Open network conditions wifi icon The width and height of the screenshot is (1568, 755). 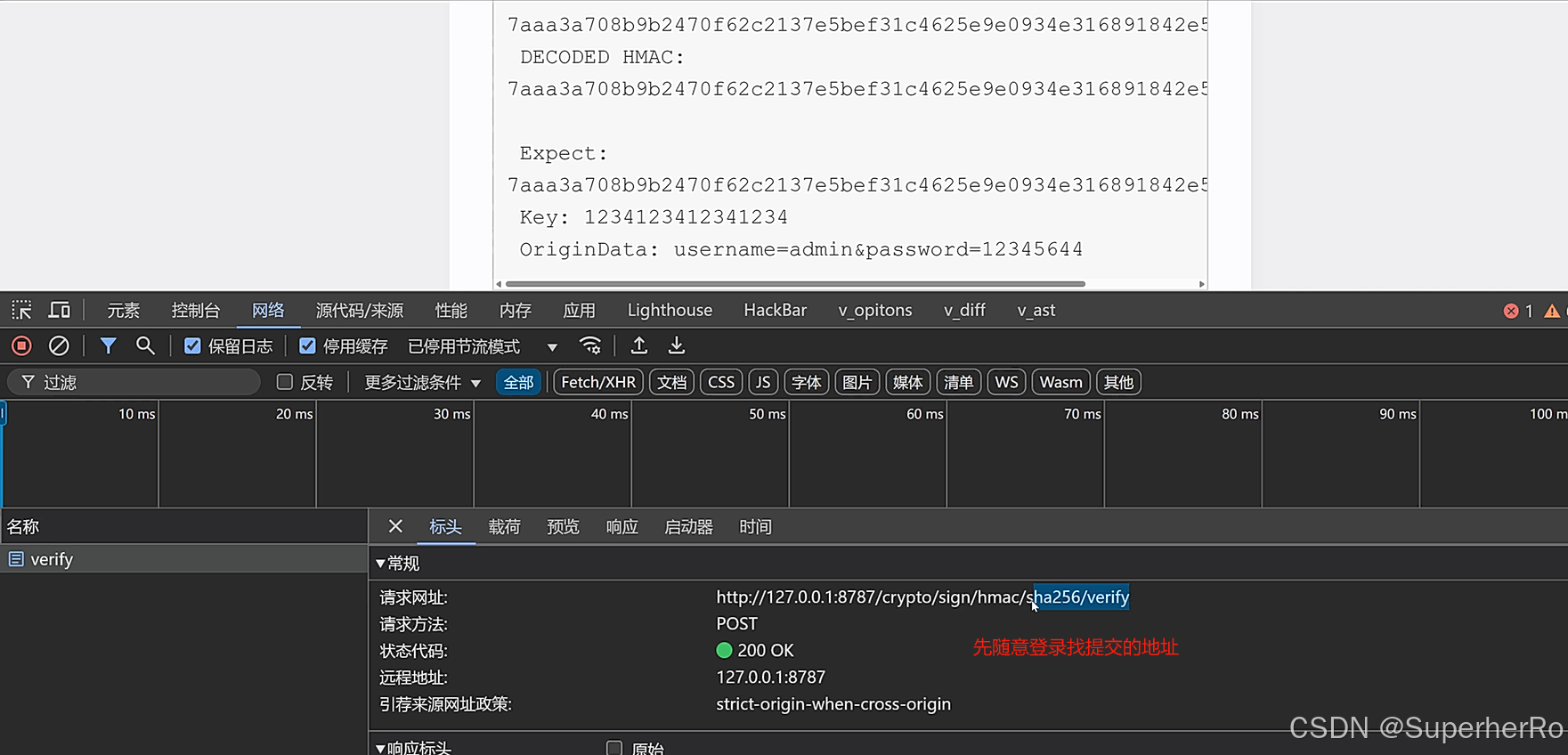pyautogui.click(x=589, y=345)
